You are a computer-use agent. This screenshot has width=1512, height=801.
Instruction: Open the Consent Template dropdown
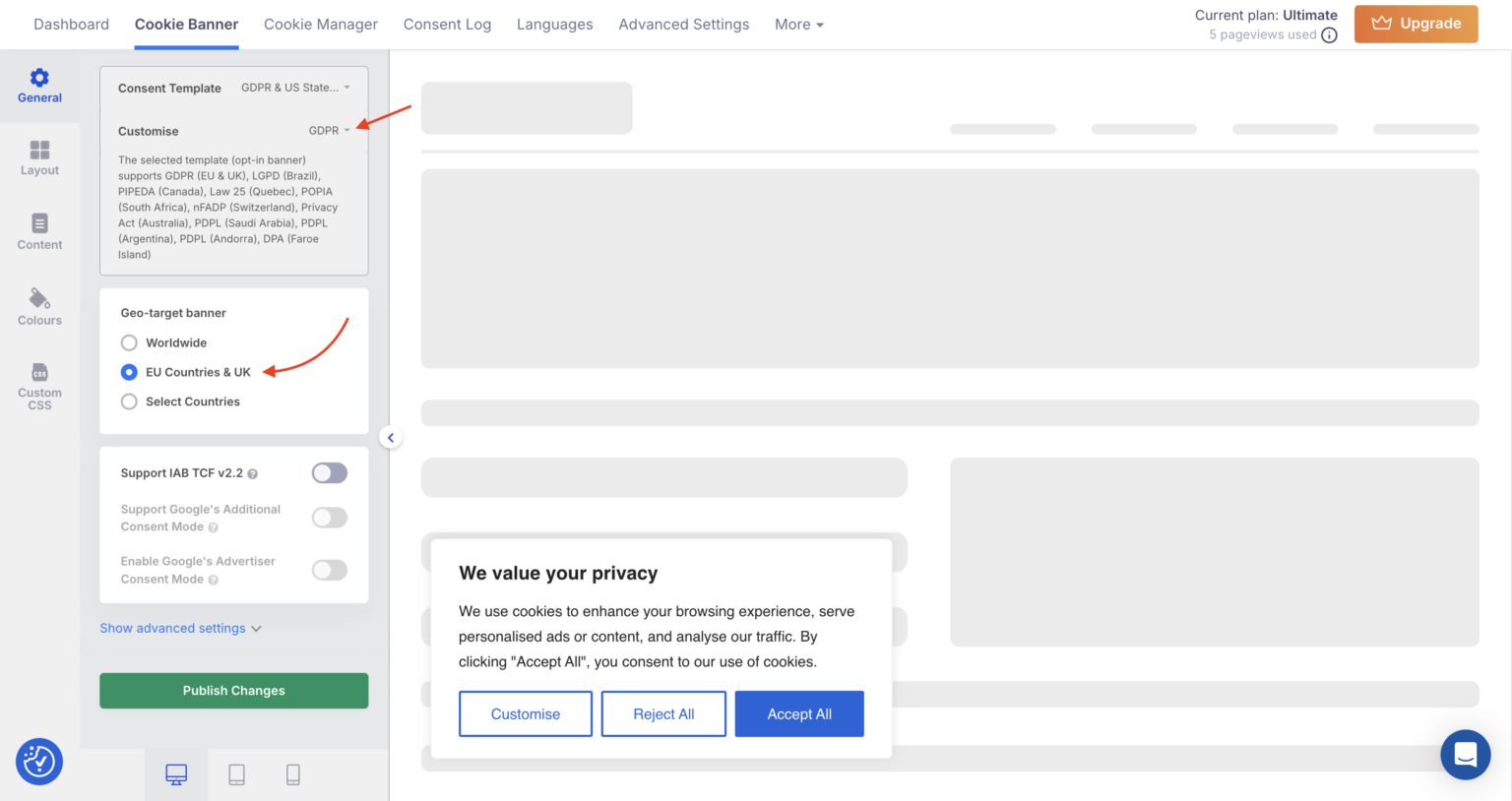295,88
